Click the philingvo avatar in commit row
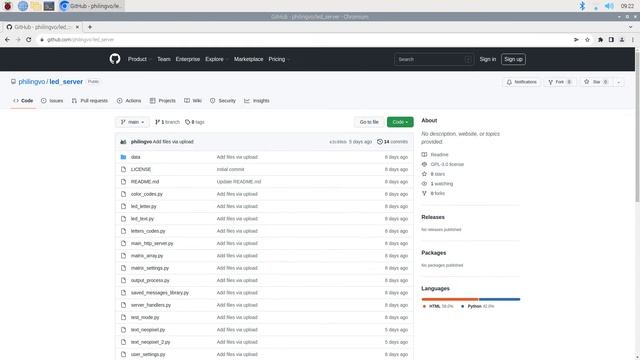The width and height of the screenshot is (640, 360). pos(123,142)
